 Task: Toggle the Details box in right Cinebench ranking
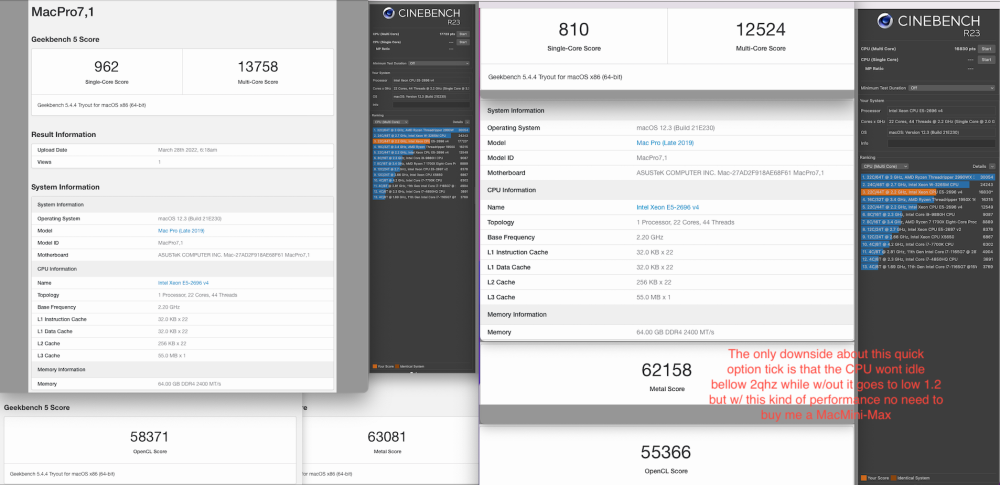(x=993, y=166)
